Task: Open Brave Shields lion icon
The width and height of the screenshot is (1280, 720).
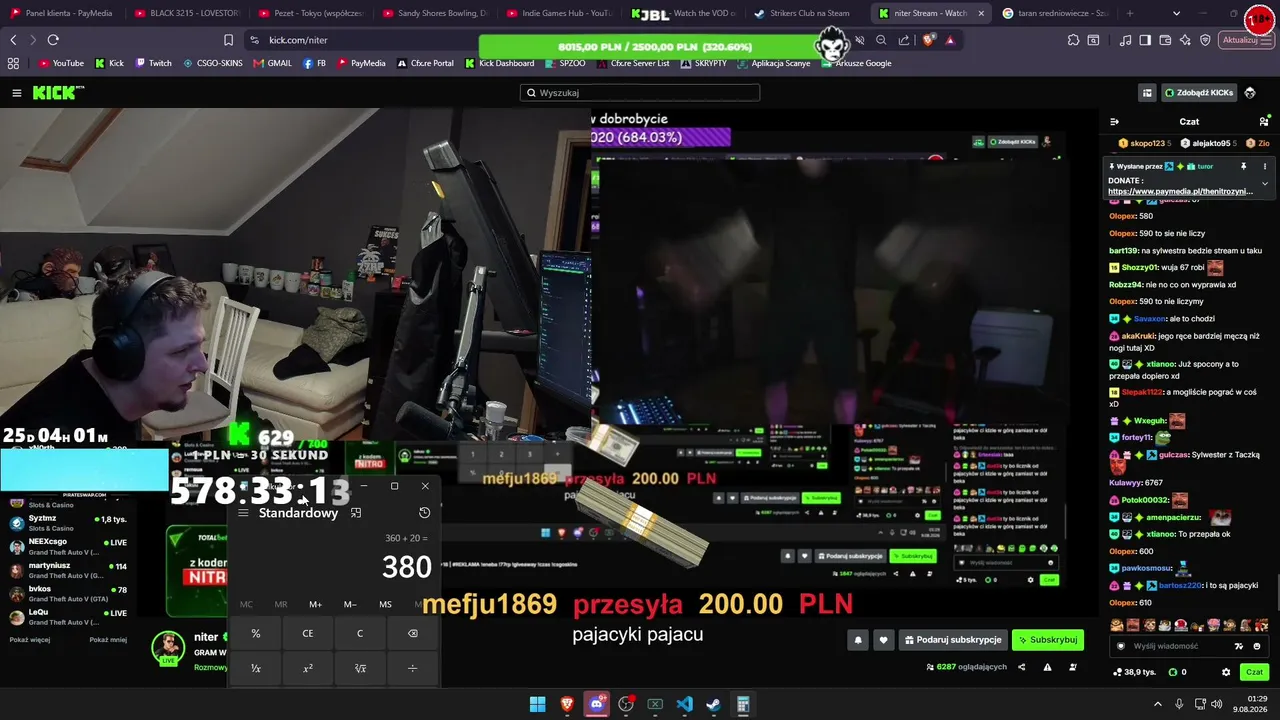Action: [930, 40]
